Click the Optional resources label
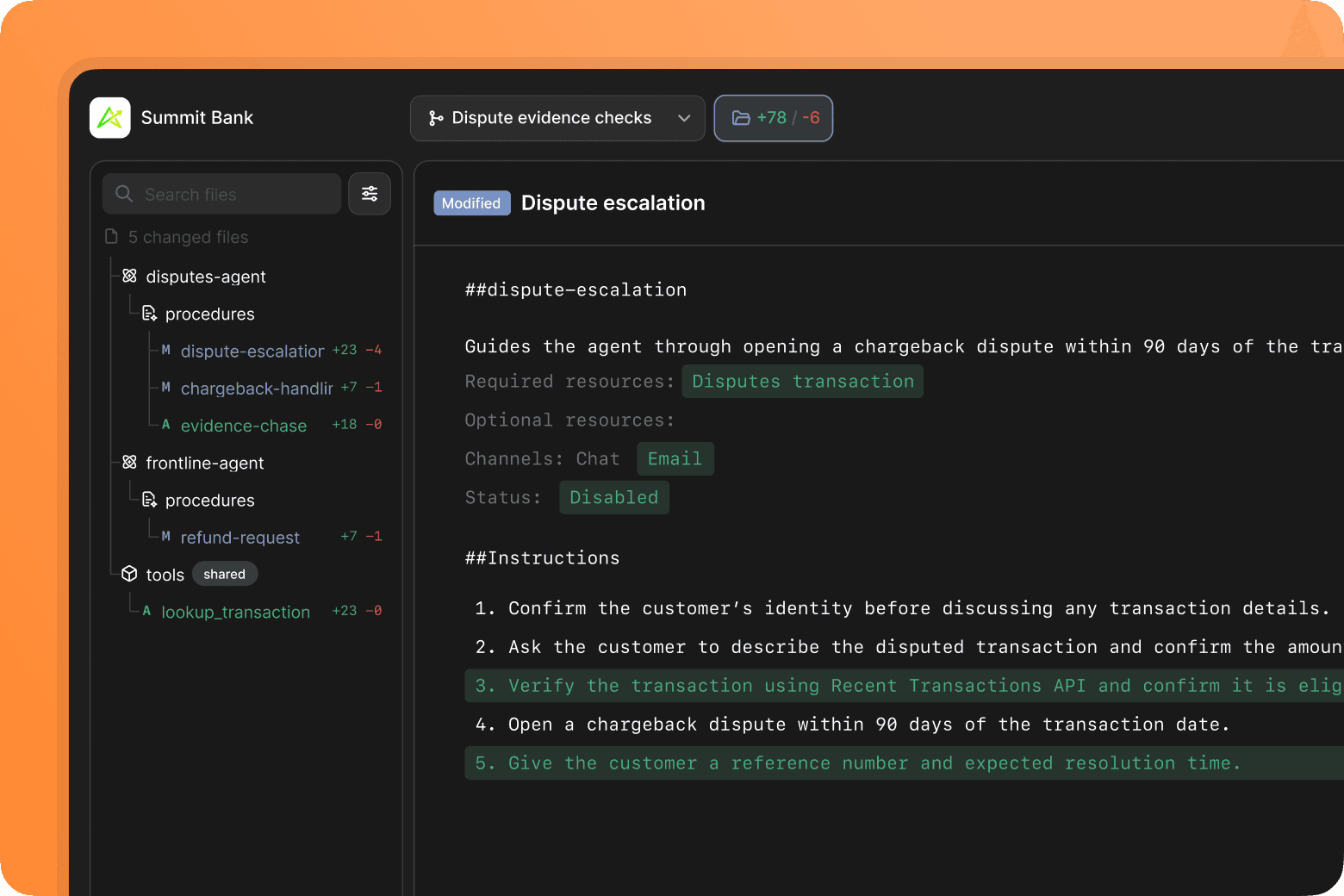1344x896 pixels. click(569, 420)
